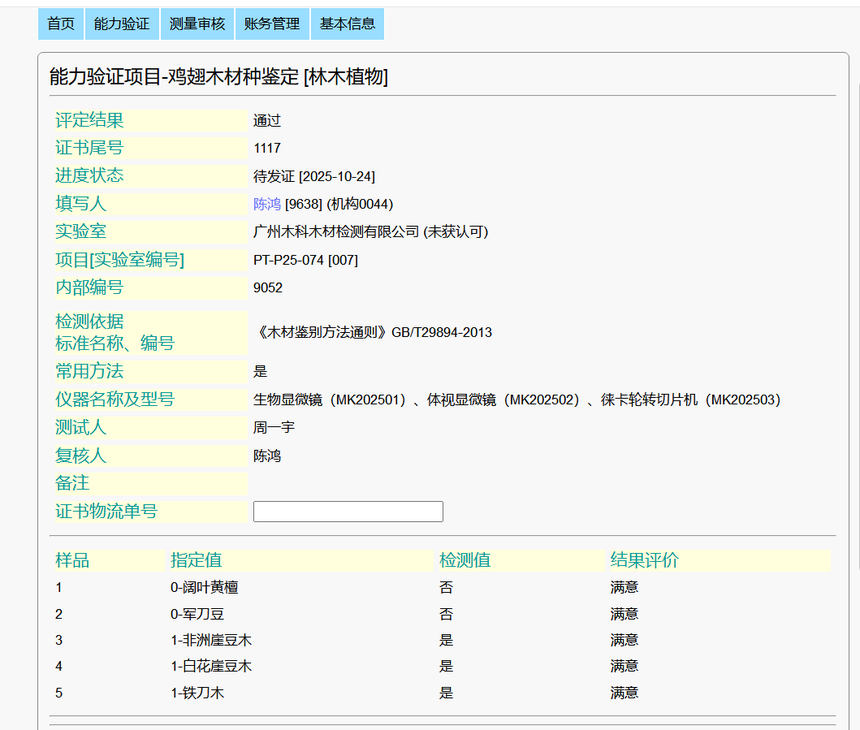Select 满意 in the 非洲崖豆木 row
This screenshot has width=860, height=730.
pyautogui.click(x=624, y=640)
